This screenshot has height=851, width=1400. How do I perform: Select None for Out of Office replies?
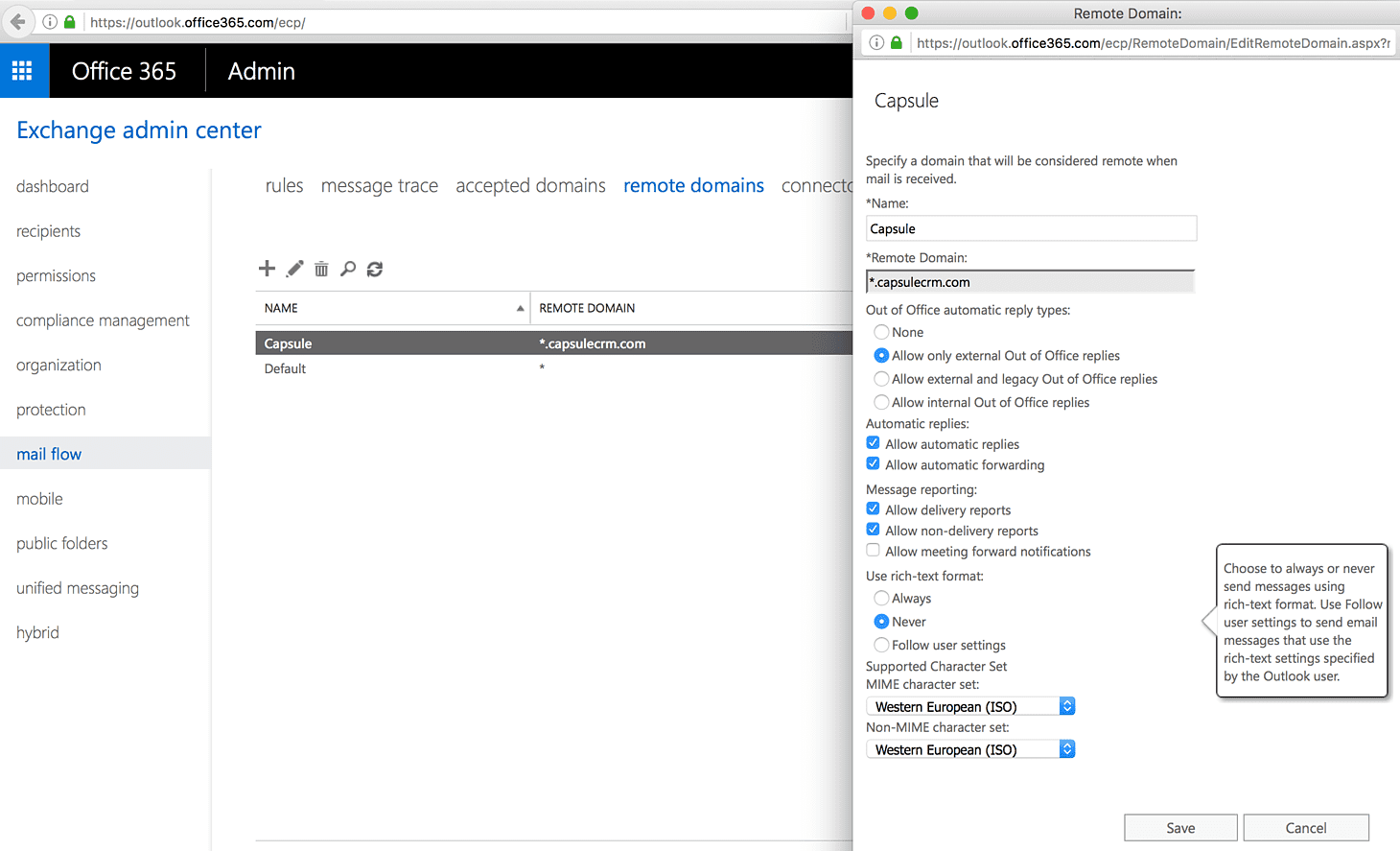coord(881,332)
